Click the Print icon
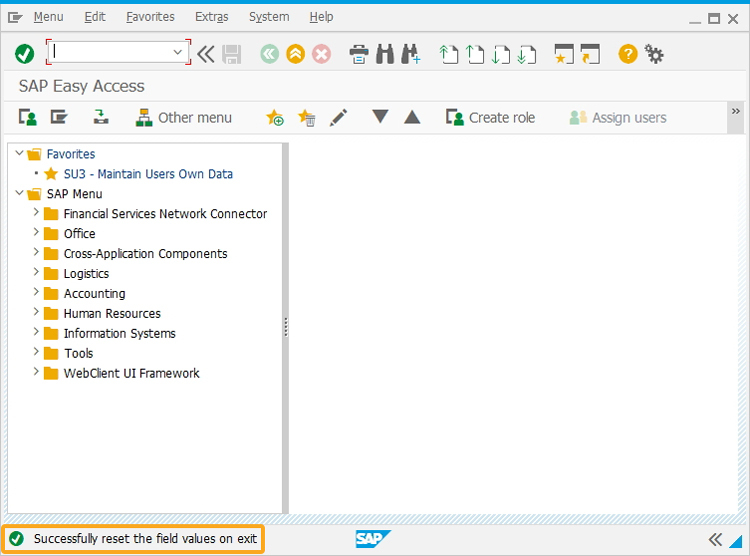This screenshot has height=556, width=750. (359, 54)
